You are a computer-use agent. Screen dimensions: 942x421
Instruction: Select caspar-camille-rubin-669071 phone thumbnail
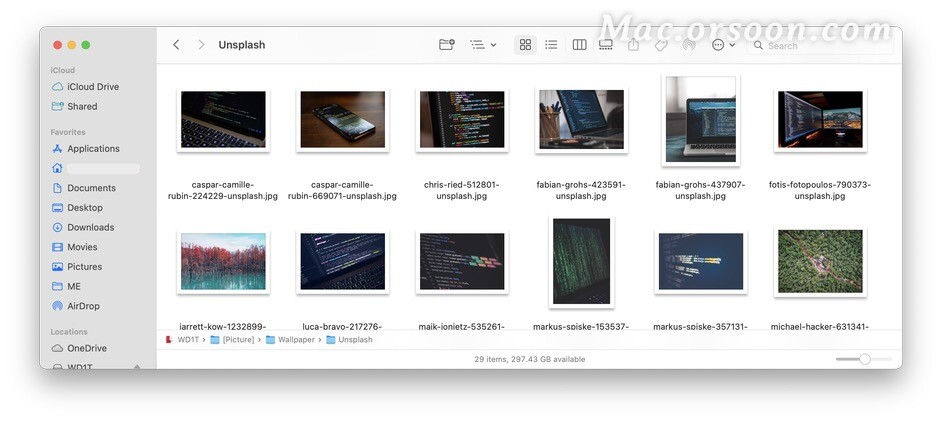pos(342,120)
